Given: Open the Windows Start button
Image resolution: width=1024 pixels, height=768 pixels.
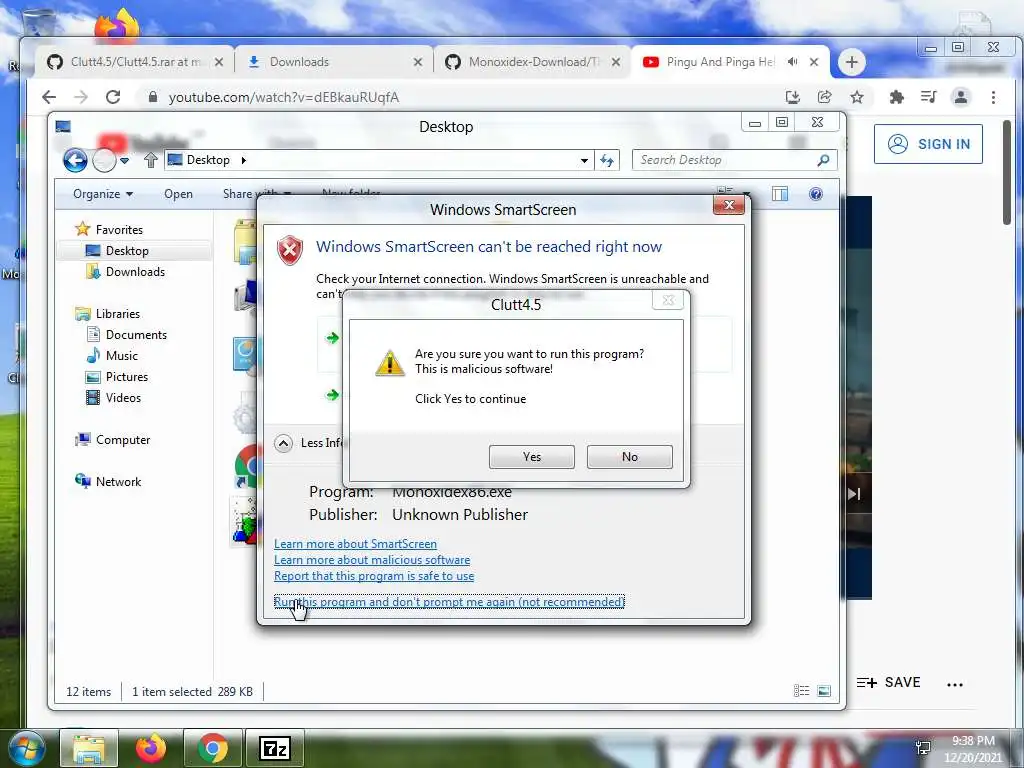Looking at the screenshot, I should tap(25, 748).
